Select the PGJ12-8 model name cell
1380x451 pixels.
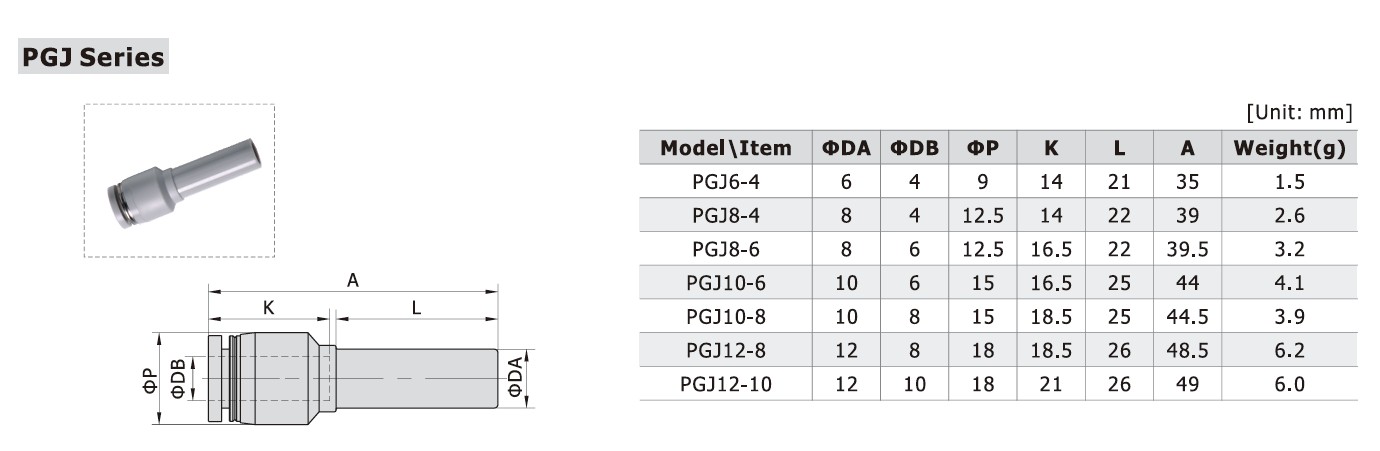tap(725, 350)
